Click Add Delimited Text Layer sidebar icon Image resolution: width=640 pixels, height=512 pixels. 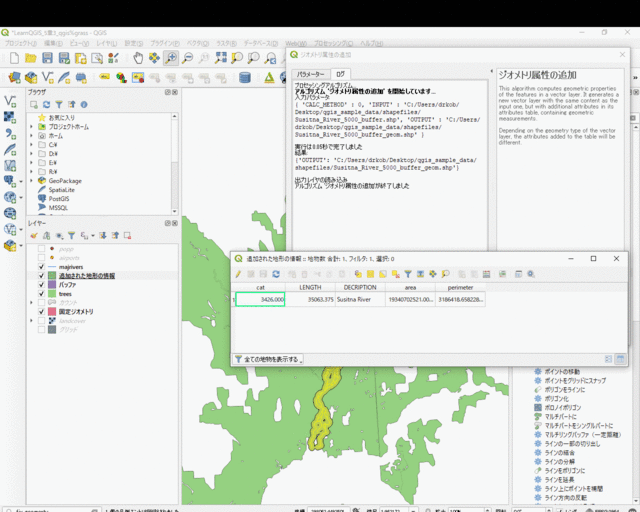(x=10, y=134)
